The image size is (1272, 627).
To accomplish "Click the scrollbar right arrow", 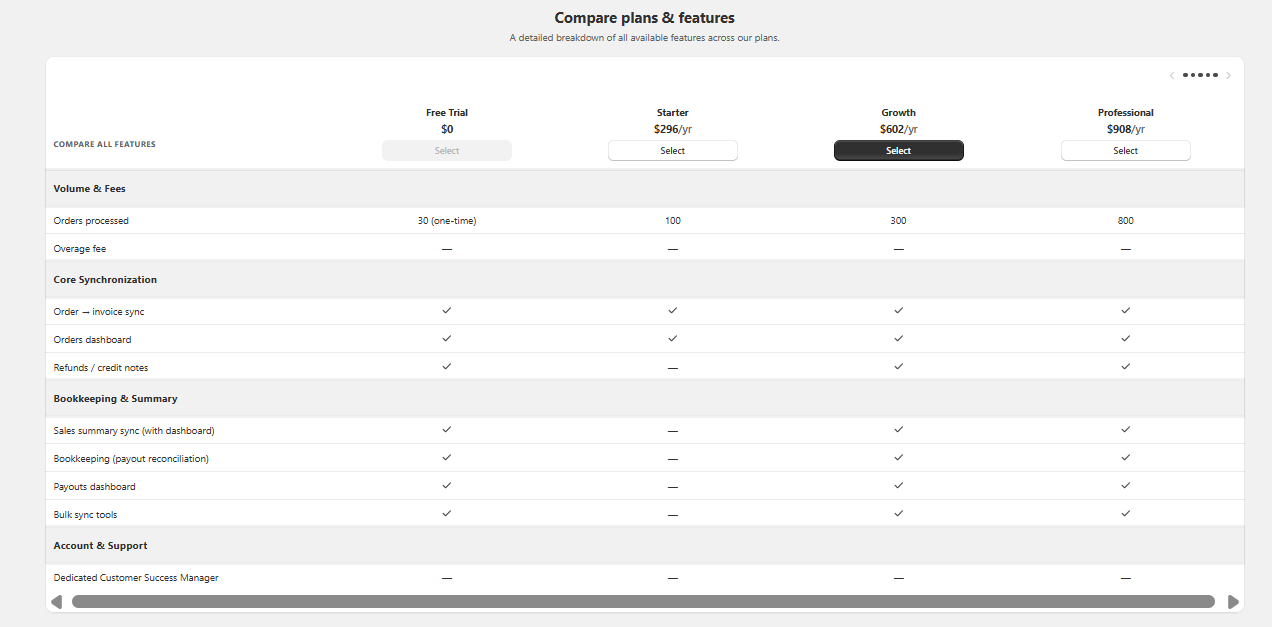I will [1233, 602].
